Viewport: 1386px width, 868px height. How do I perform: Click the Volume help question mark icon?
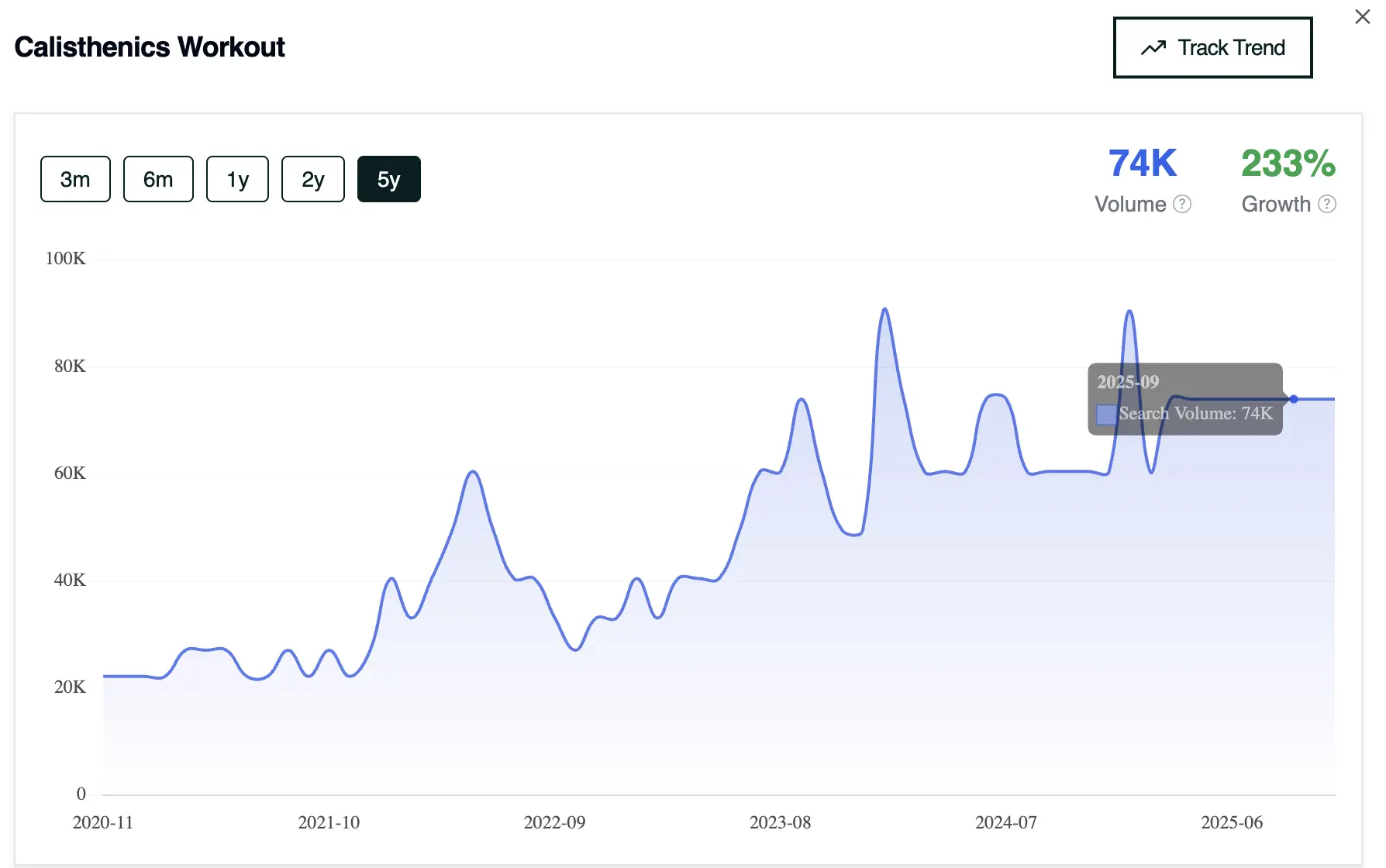coord(1181,204)
